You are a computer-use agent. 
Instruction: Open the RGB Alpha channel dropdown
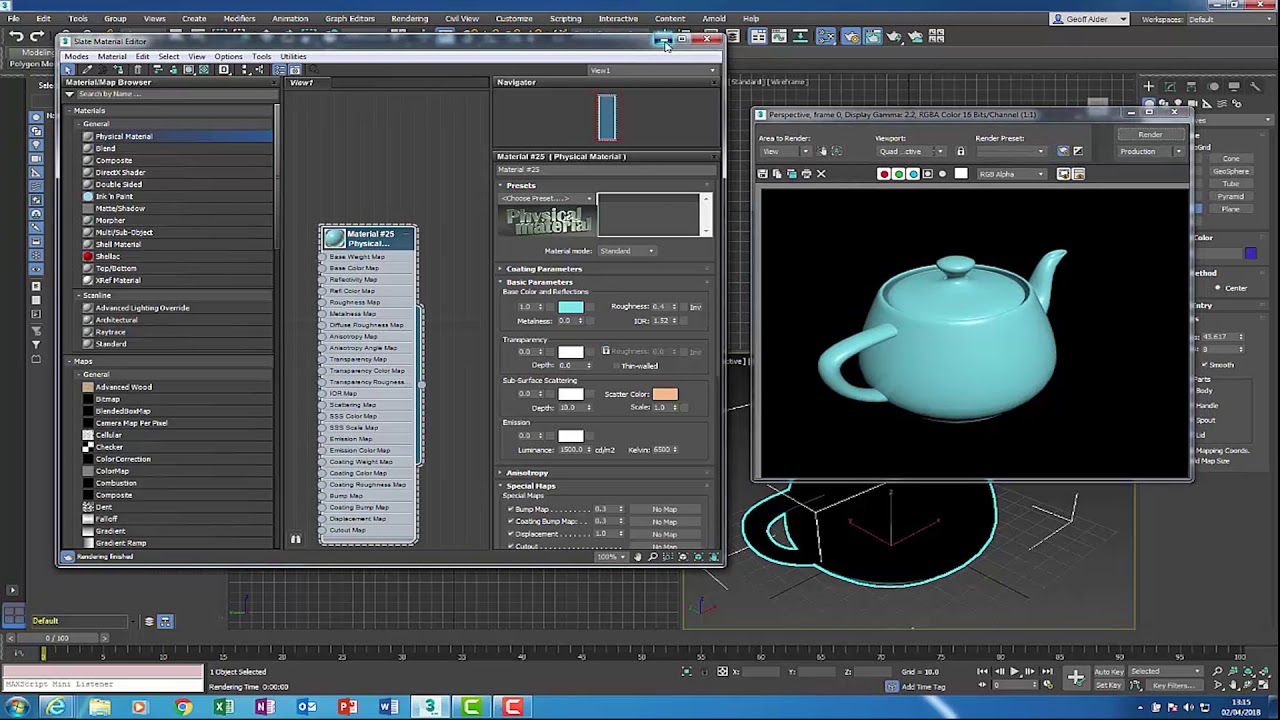(1012, 174)
